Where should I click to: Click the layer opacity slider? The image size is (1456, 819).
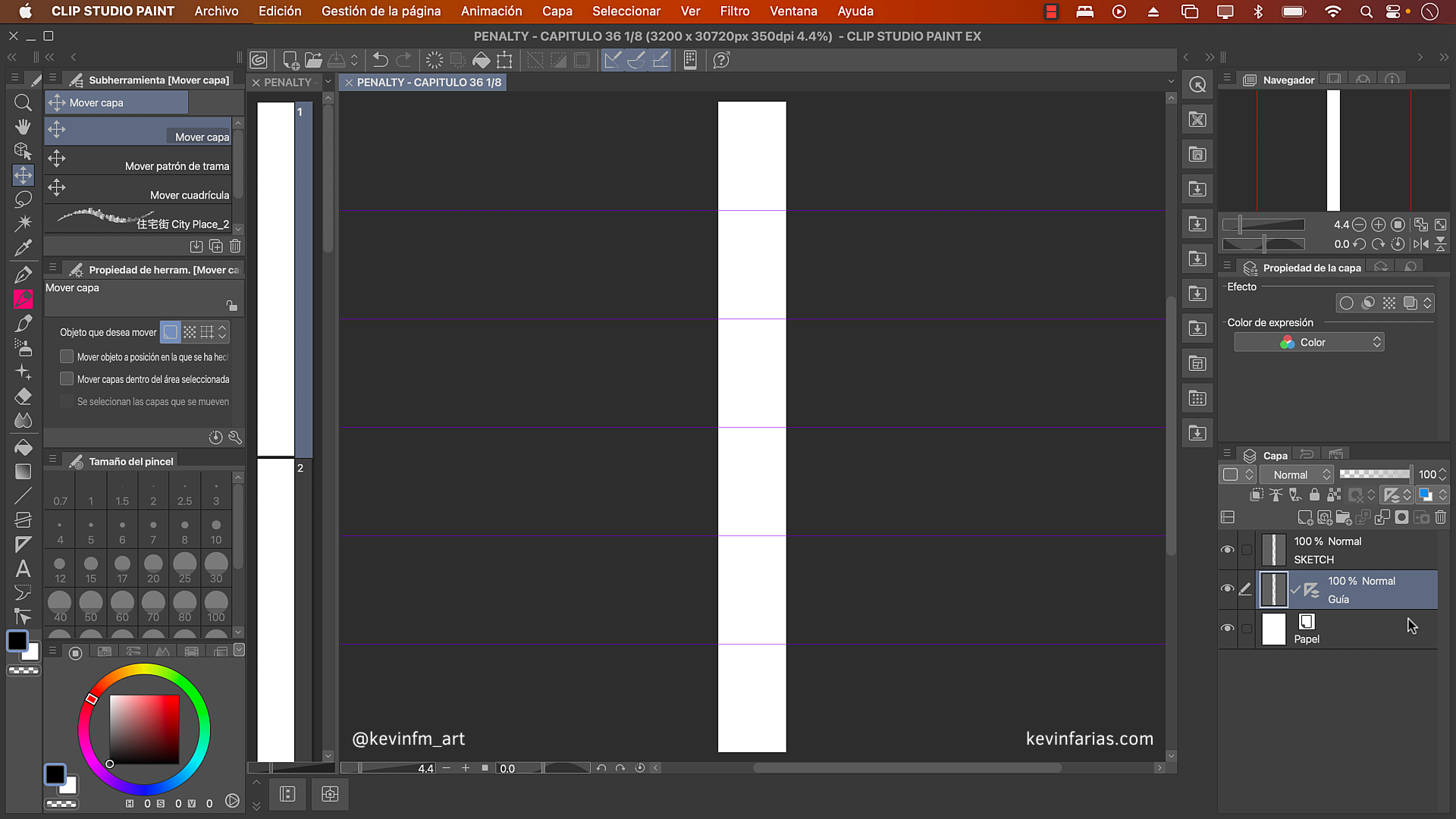pyautogui.click(x=1374, y=474)
